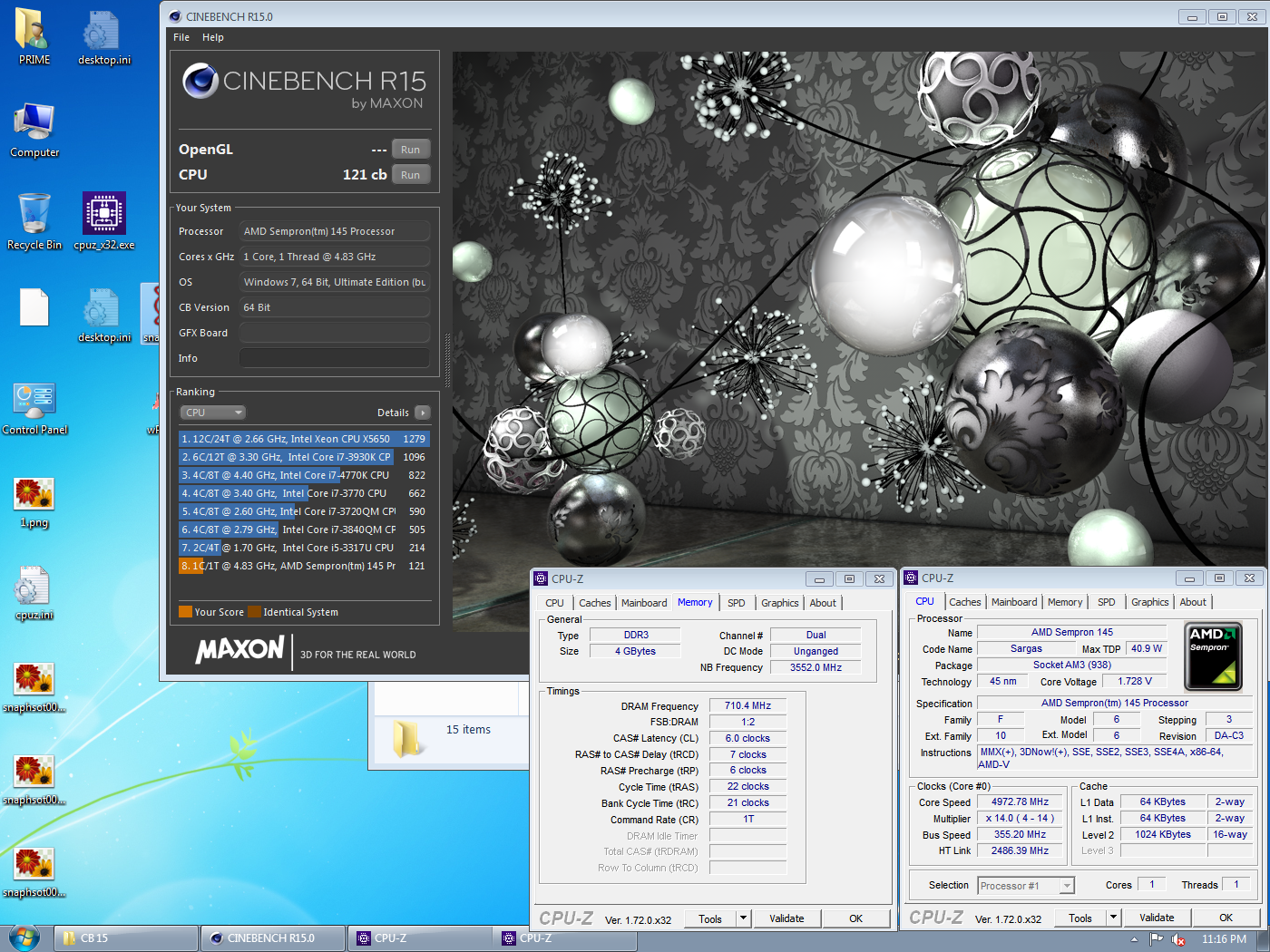Switch to Mainboard tab in left CPU-Z window
This screenshot has height=952, width=1270.
(644, 603)
